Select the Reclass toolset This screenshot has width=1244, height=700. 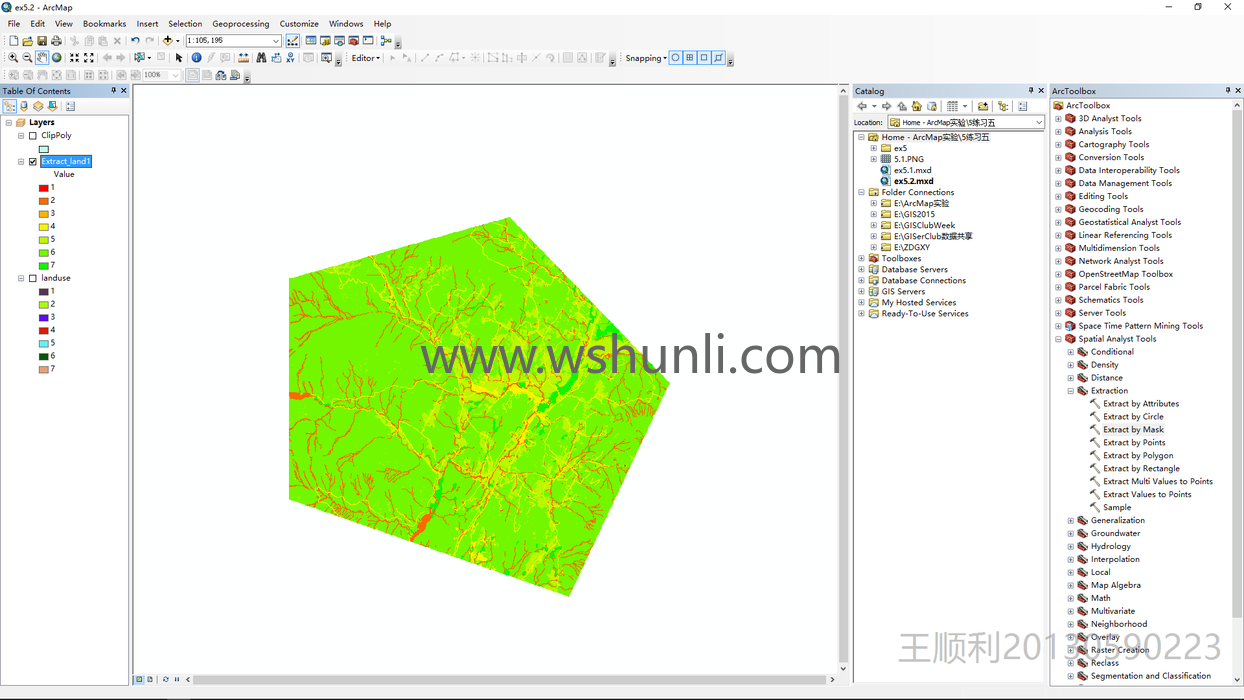pos(1104,663)
